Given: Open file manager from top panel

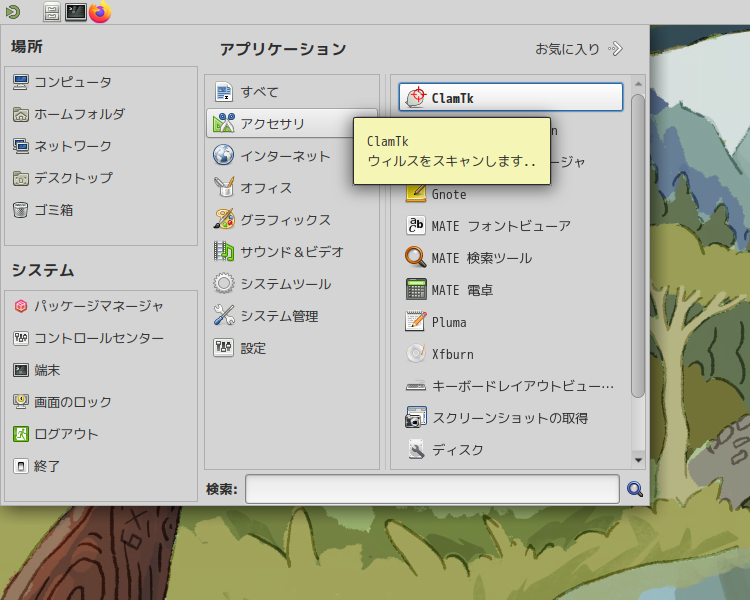Looking at the screenshot, I should point(52,12).
